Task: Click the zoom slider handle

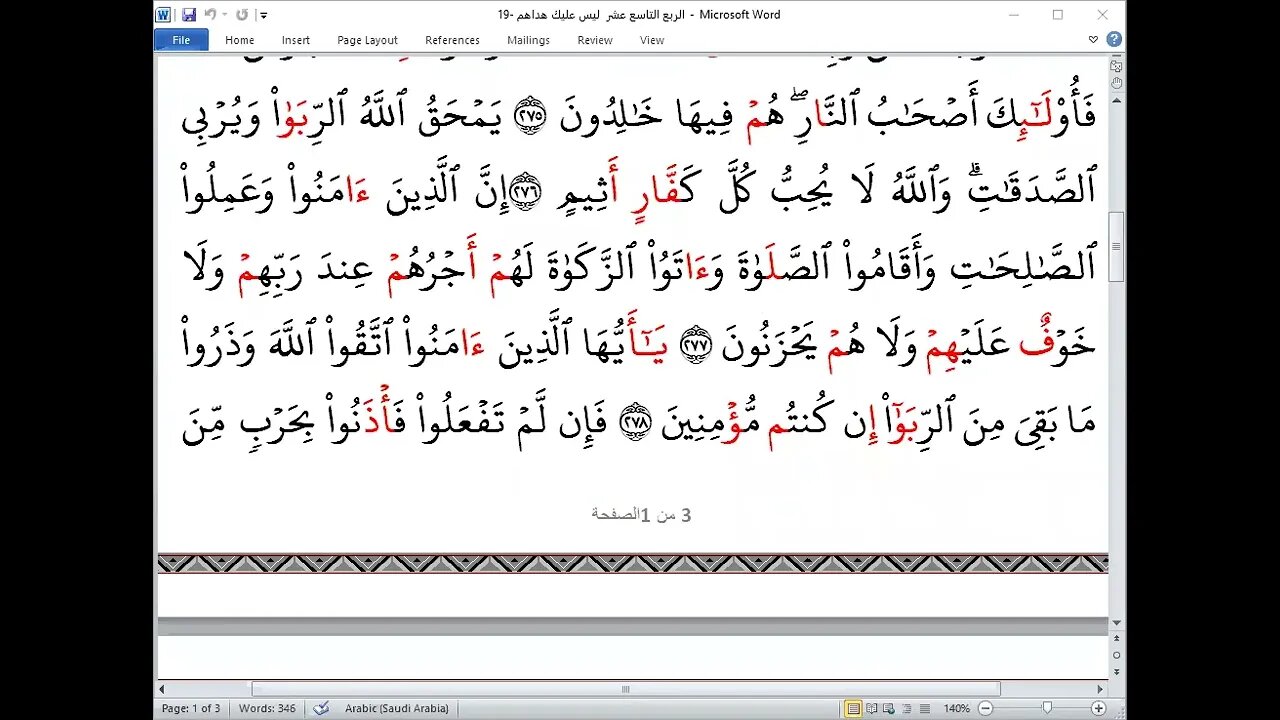Action: [x=1047, y=708]
